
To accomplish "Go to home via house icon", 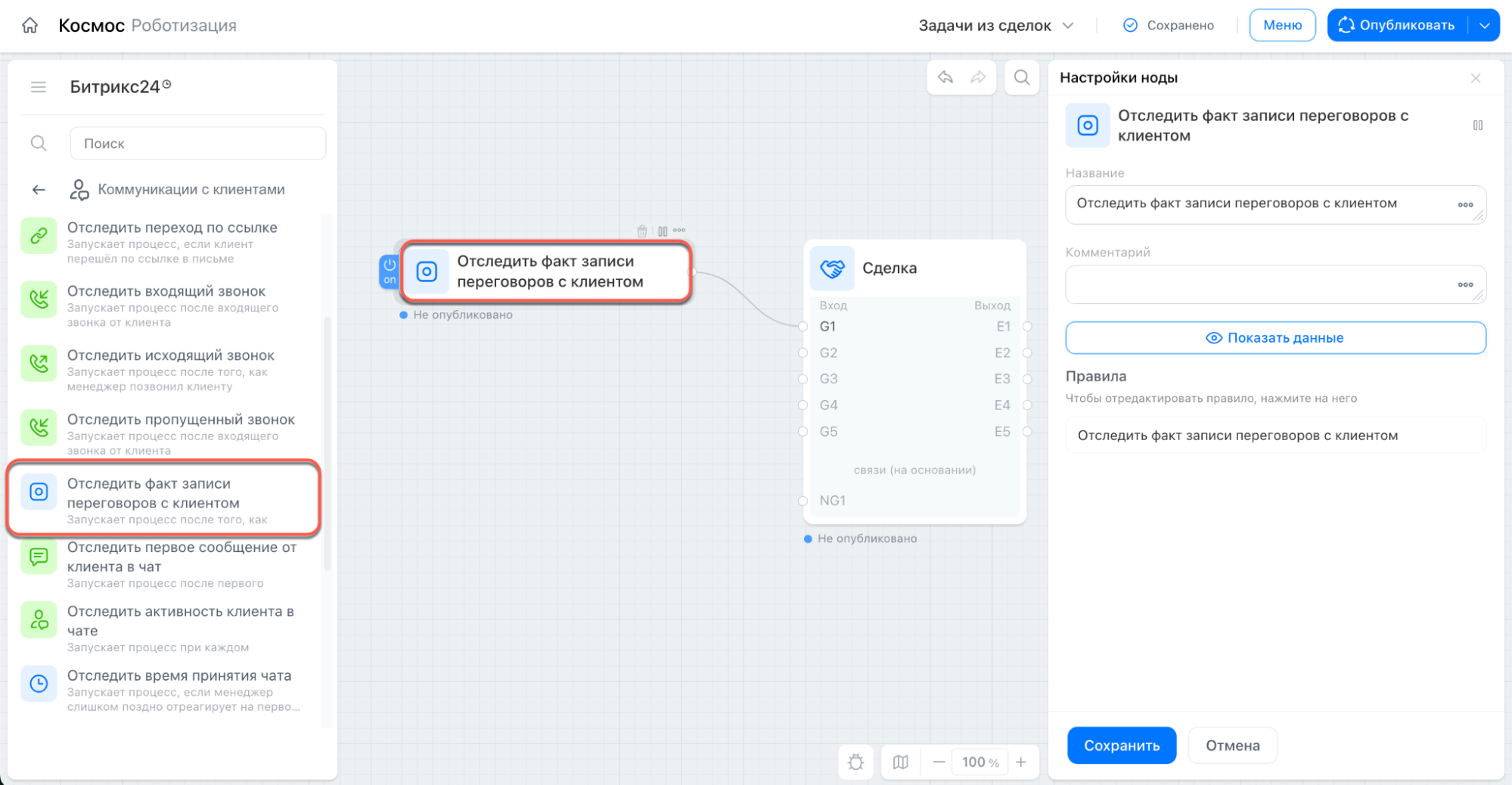I will pyautogui.click(x=29, y=25).
